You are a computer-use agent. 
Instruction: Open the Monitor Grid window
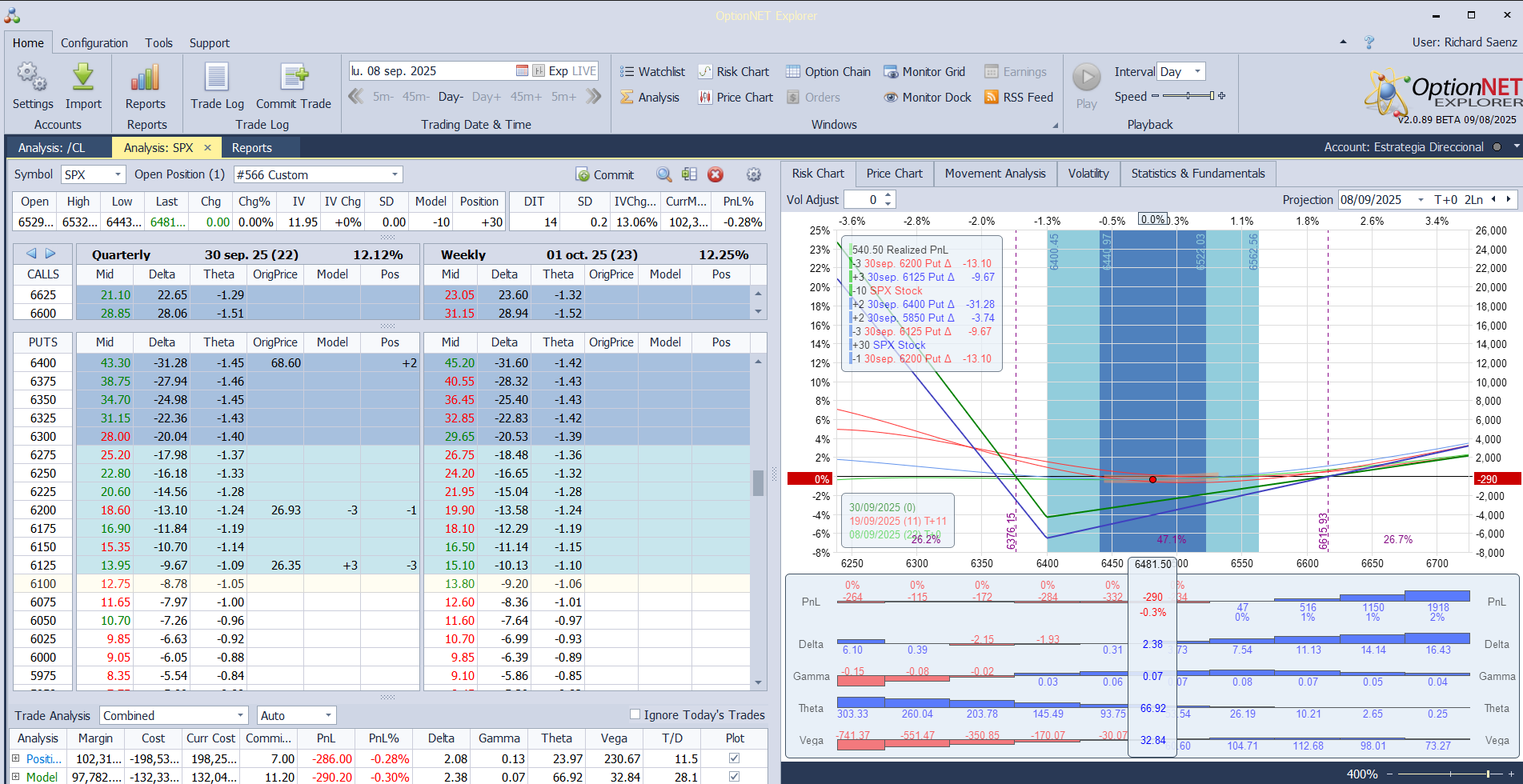(924, 72)
